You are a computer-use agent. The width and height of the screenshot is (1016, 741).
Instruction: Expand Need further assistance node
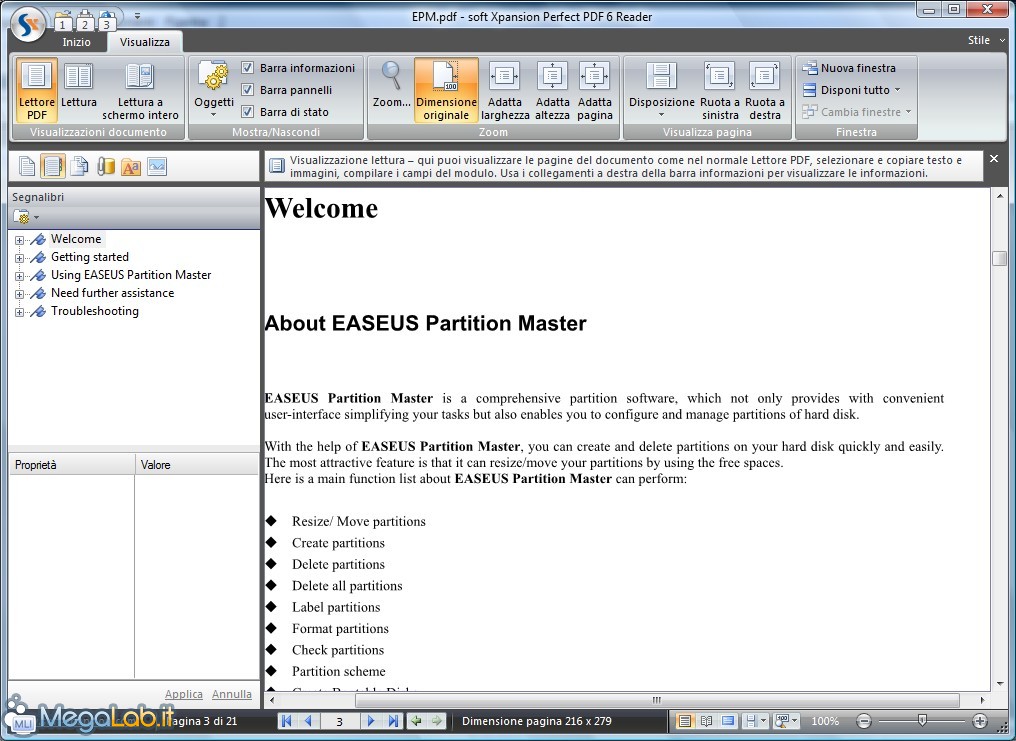click(x=19, y=294)
